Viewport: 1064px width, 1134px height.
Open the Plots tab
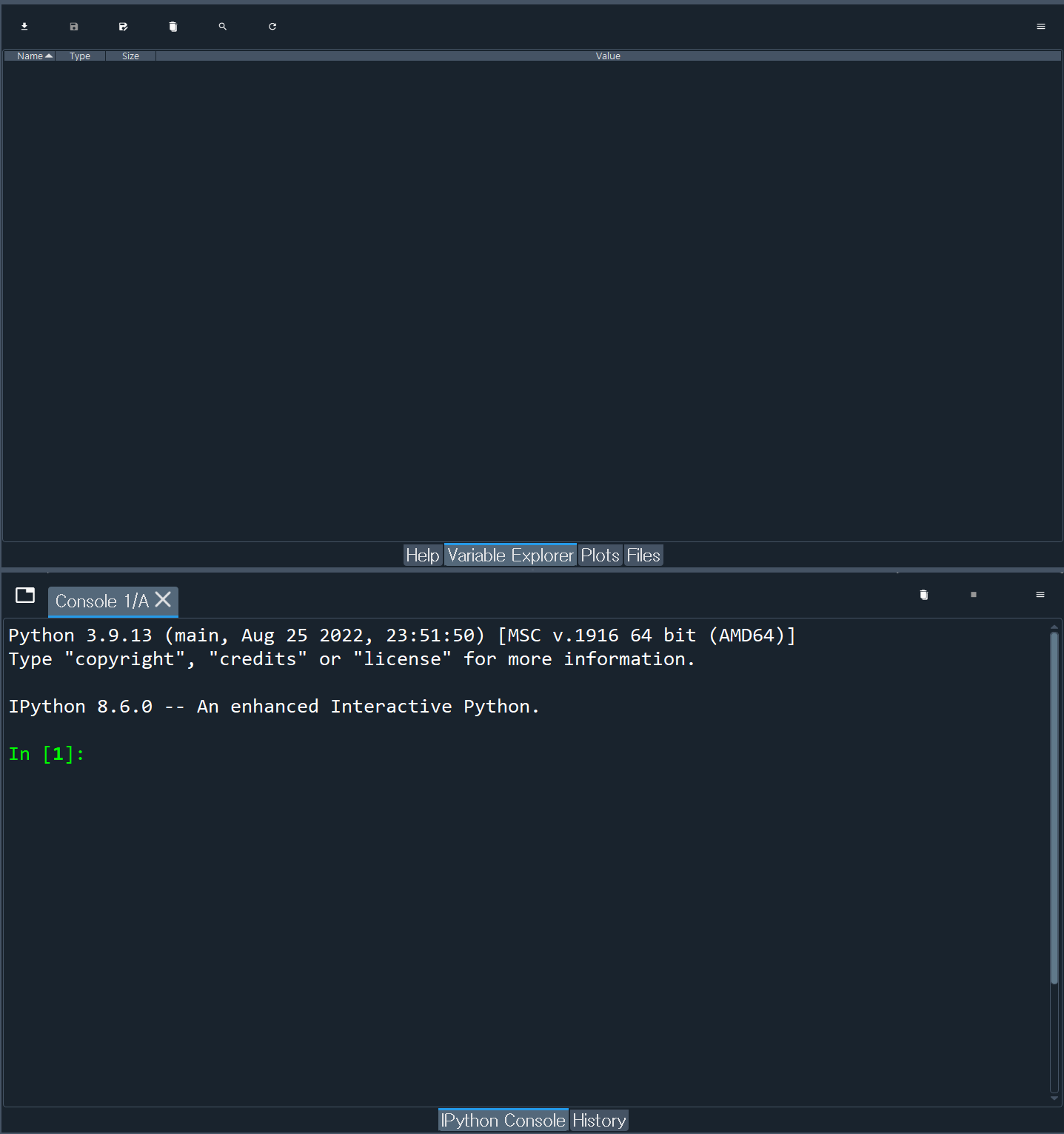600,555
